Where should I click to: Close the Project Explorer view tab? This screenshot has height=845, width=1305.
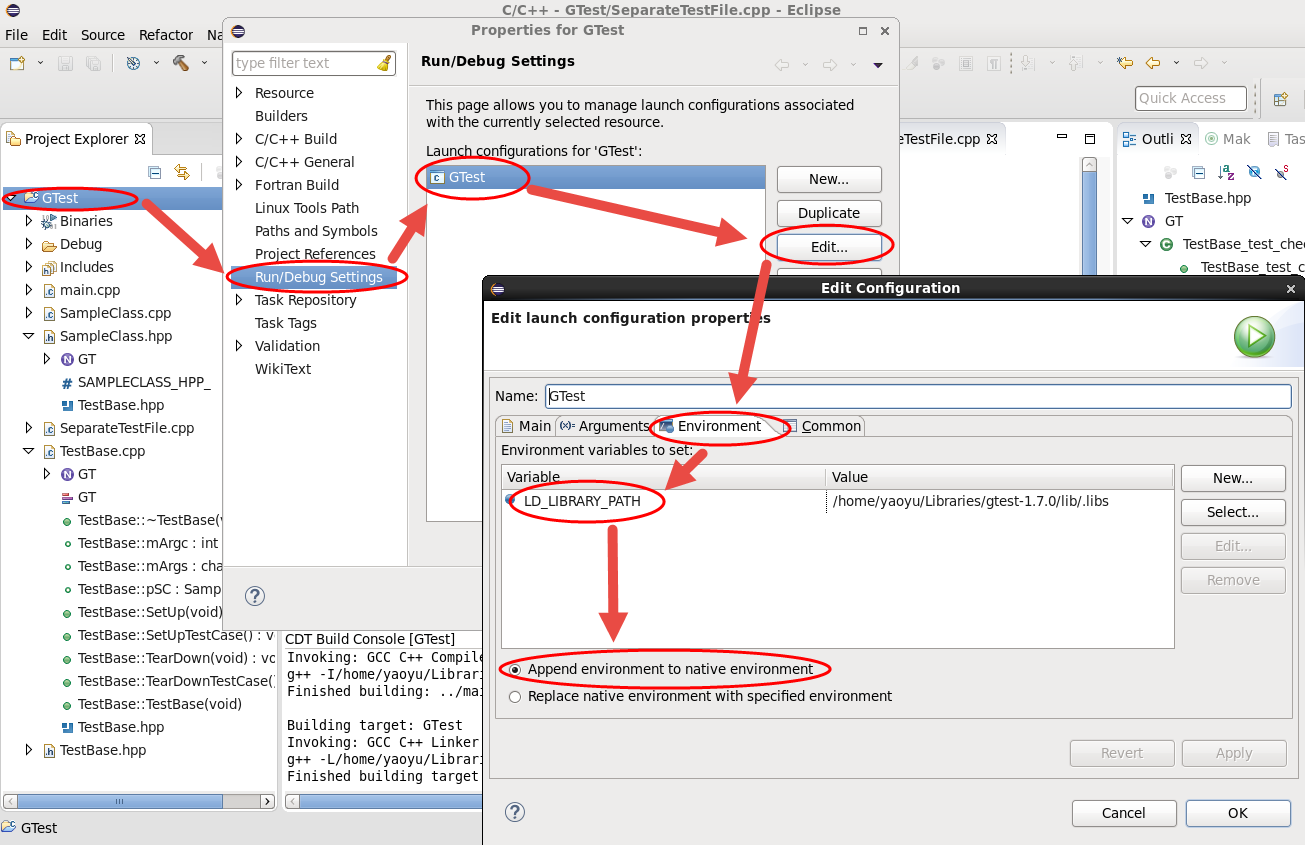point(140,139)
